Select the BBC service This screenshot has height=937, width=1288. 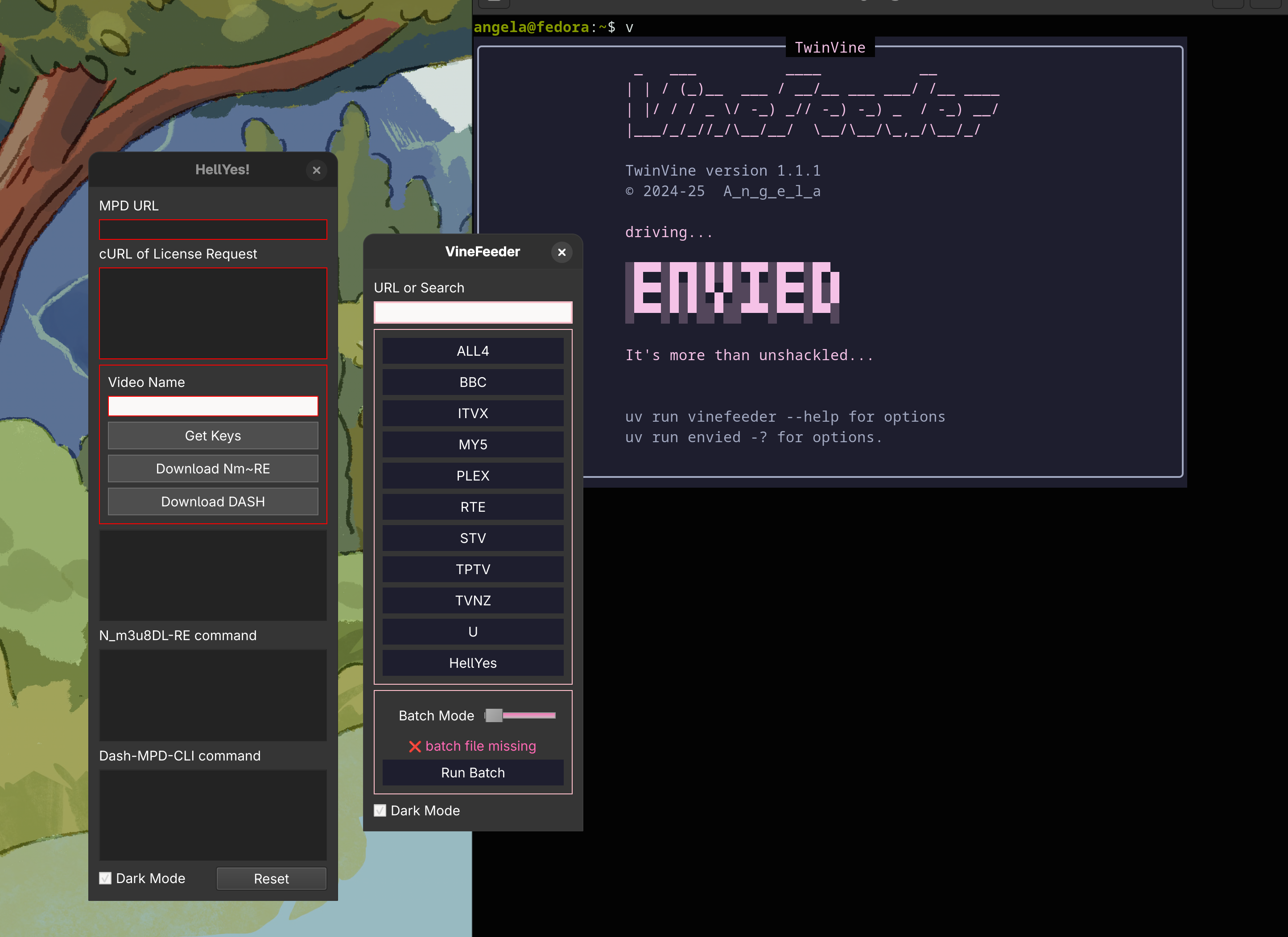click(x=472, y=382)
